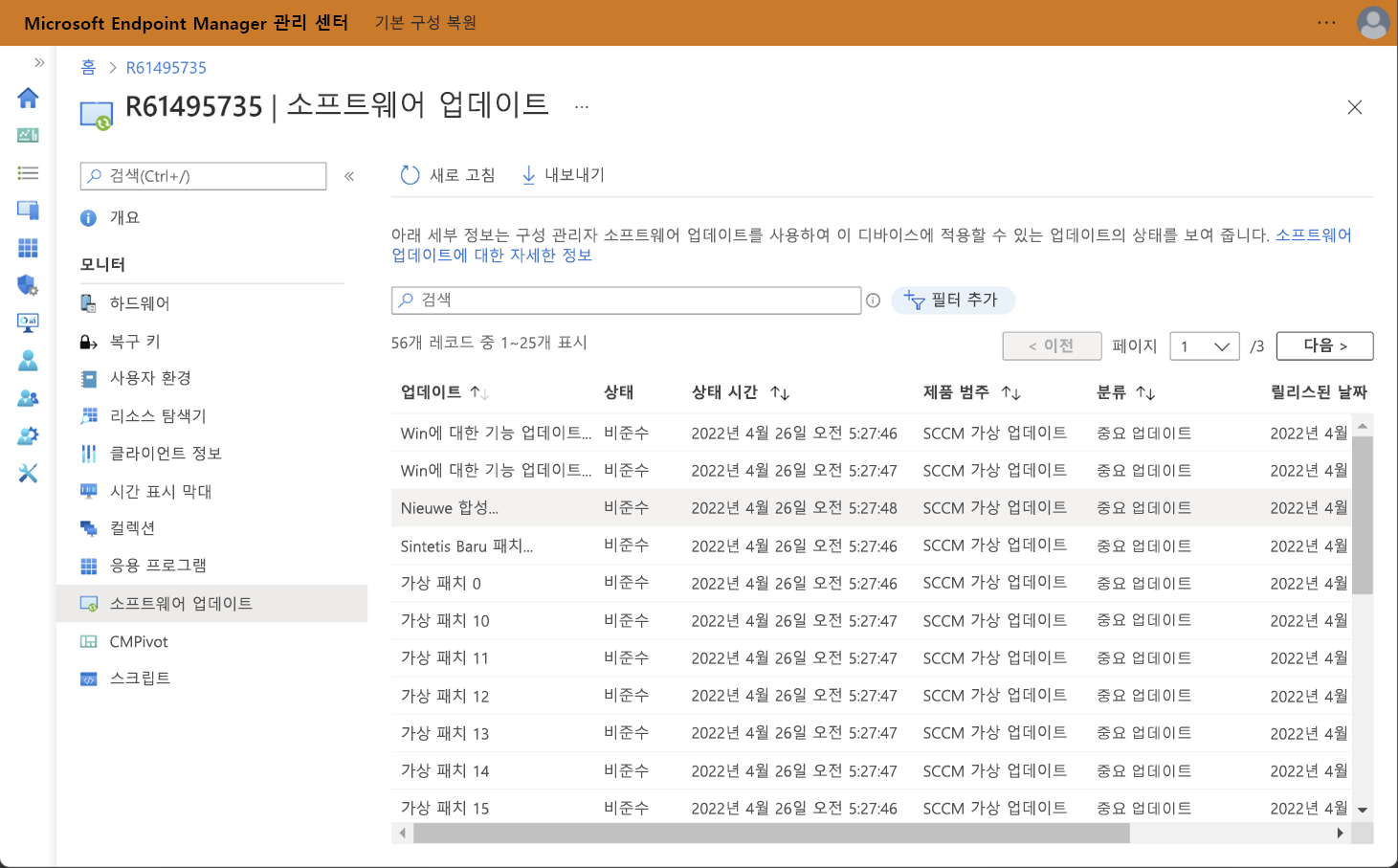
Task: Click the CMPivot menu icon
Action: click(x=89, y=641)
